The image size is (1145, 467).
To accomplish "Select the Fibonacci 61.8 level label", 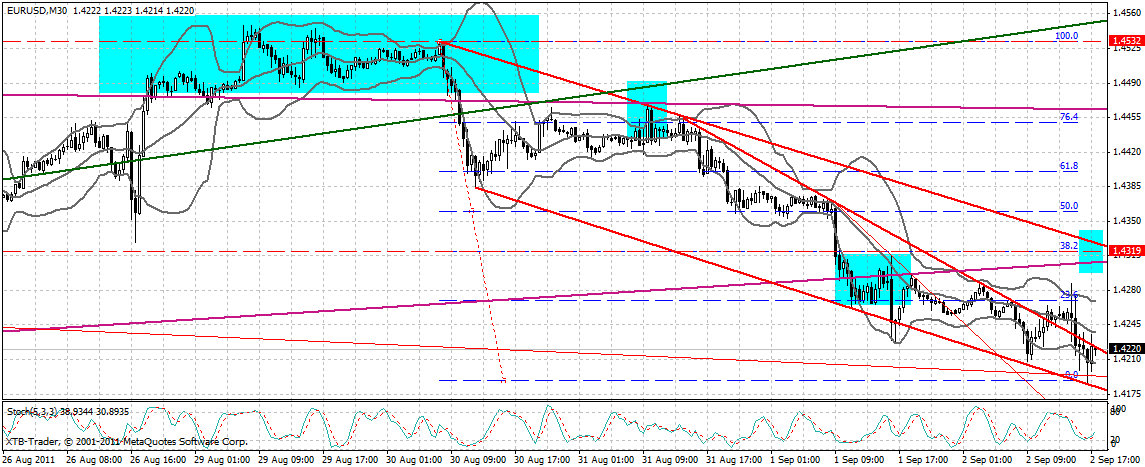I will 1069,166.
